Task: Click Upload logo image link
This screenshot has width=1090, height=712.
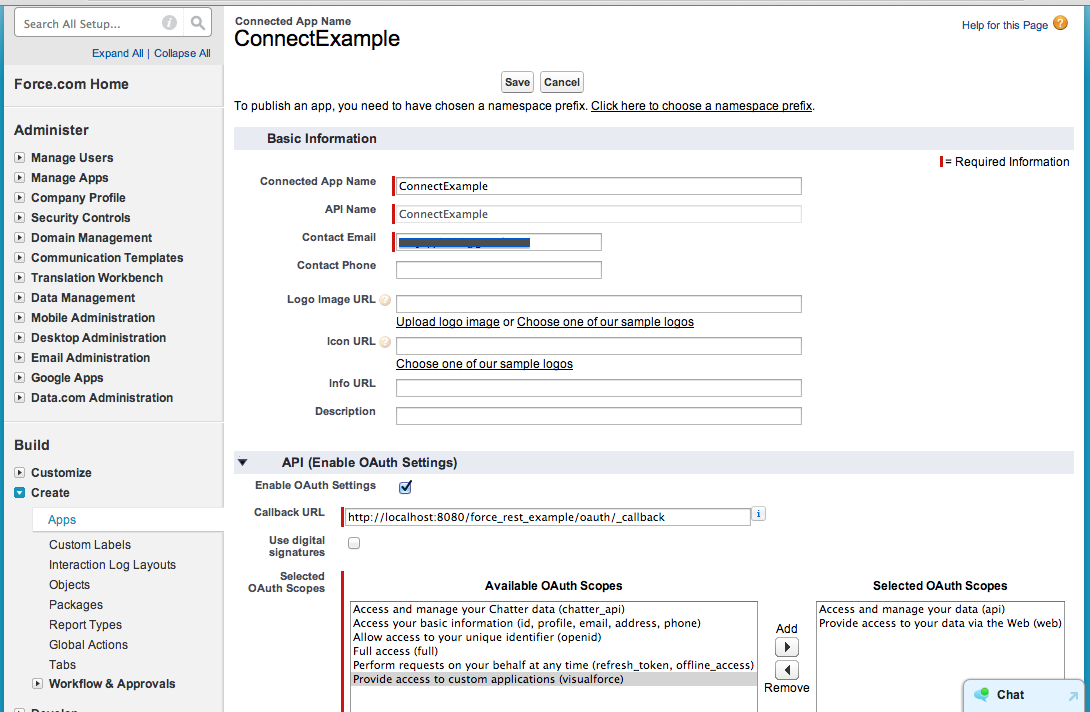Action: coord(448,322)
